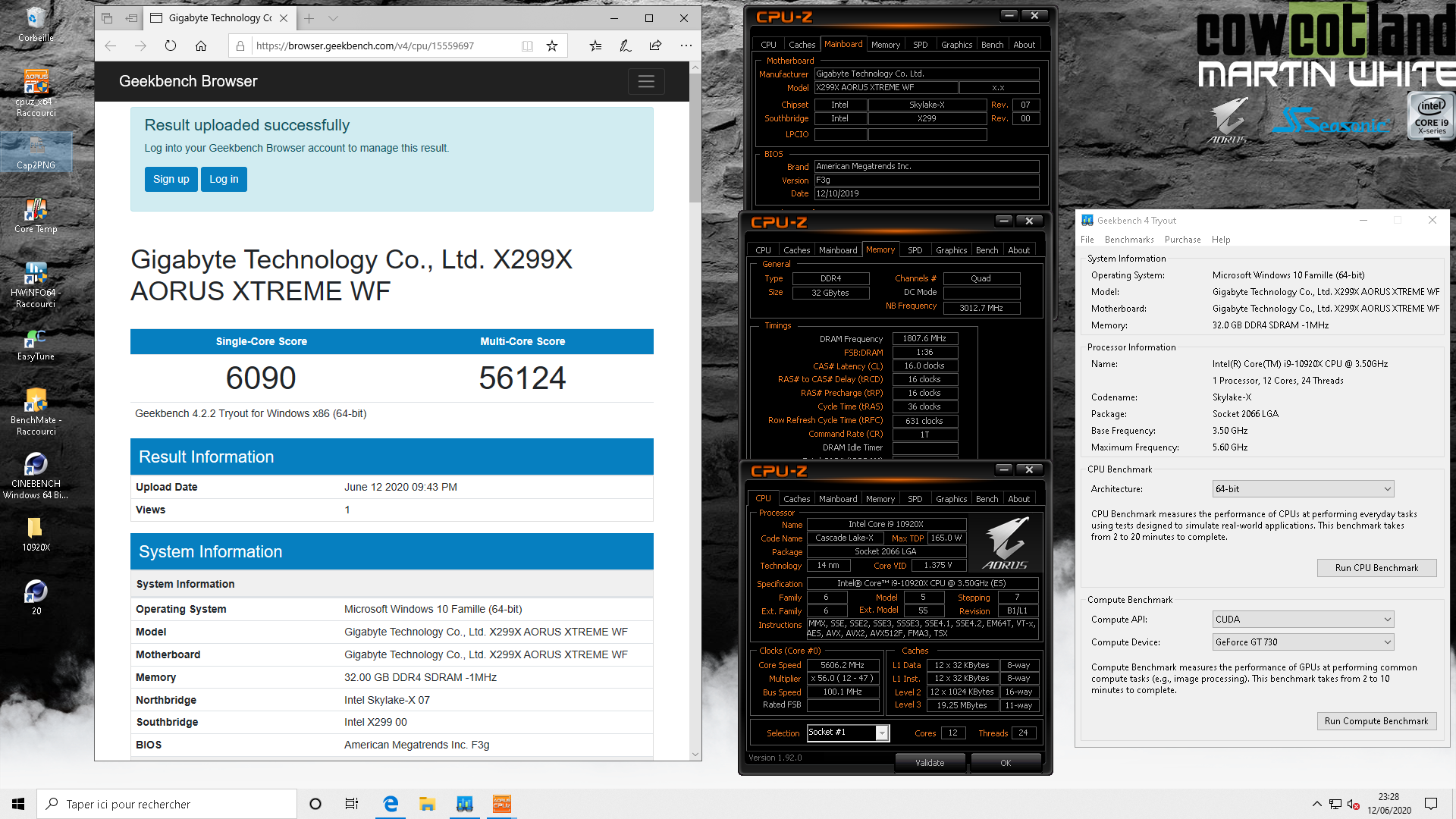
Task: Switch to Caches tab in bottom CPU-Z window
Action: 796,499
